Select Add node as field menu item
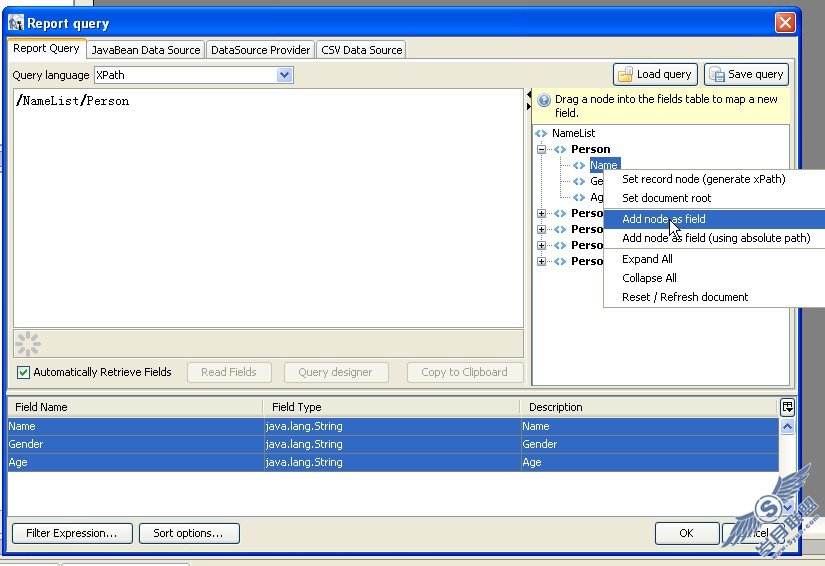The width and height of the screenshot is (825, 566). pos(714,219)
